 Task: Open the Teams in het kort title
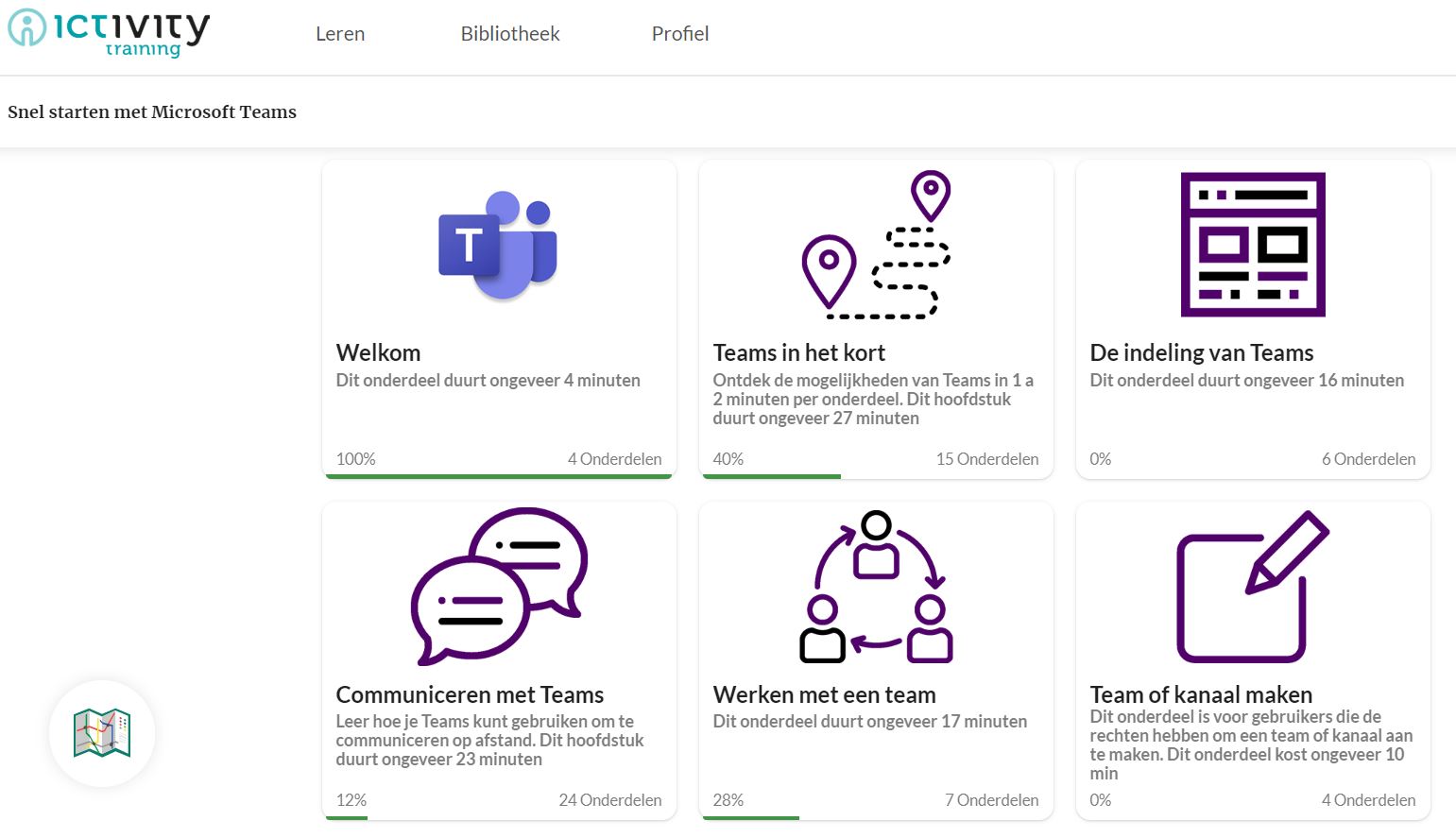click(798, 352)
